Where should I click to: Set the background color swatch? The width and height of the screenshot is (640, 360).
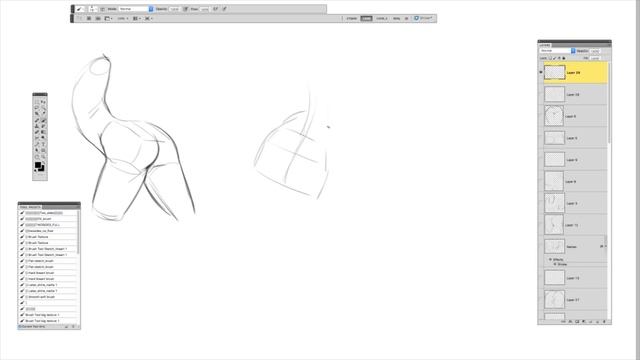click(42, 169)
